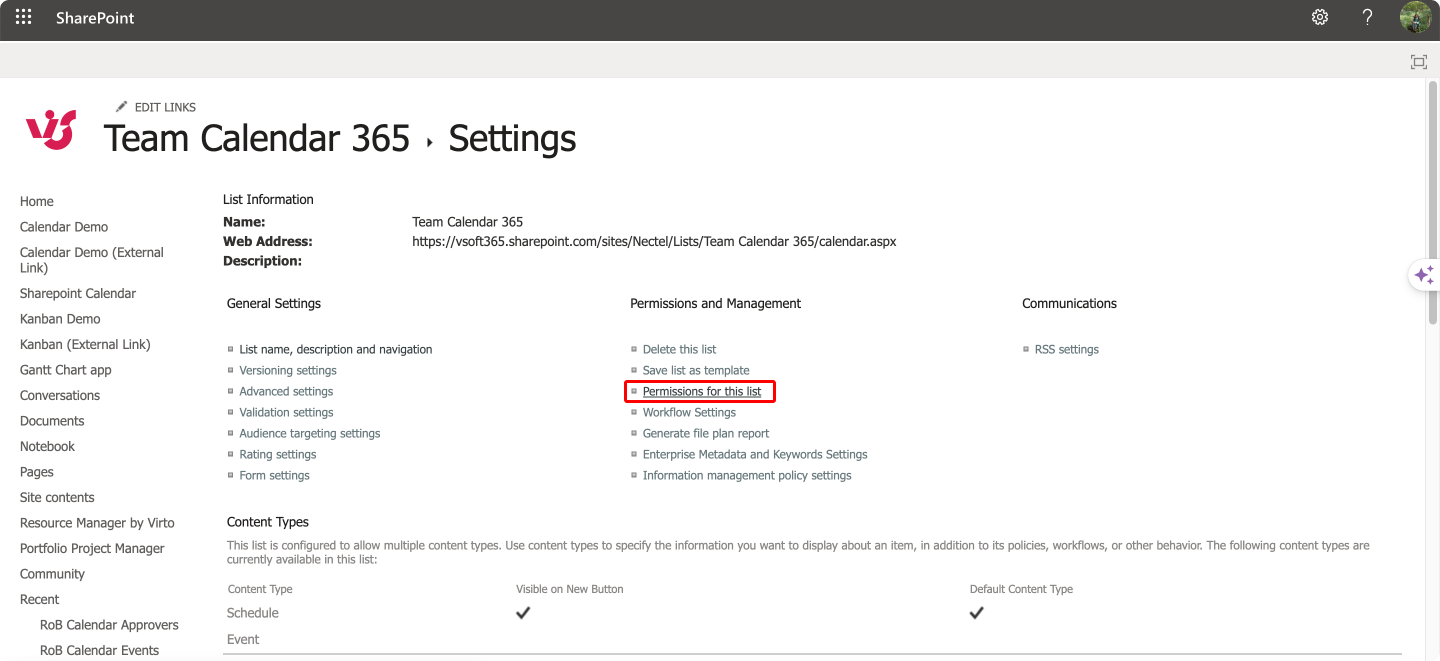Click the Web Address URL text
Viewport: 1440px width, 661px height.
pyautogui.click(x=654, y=241)
